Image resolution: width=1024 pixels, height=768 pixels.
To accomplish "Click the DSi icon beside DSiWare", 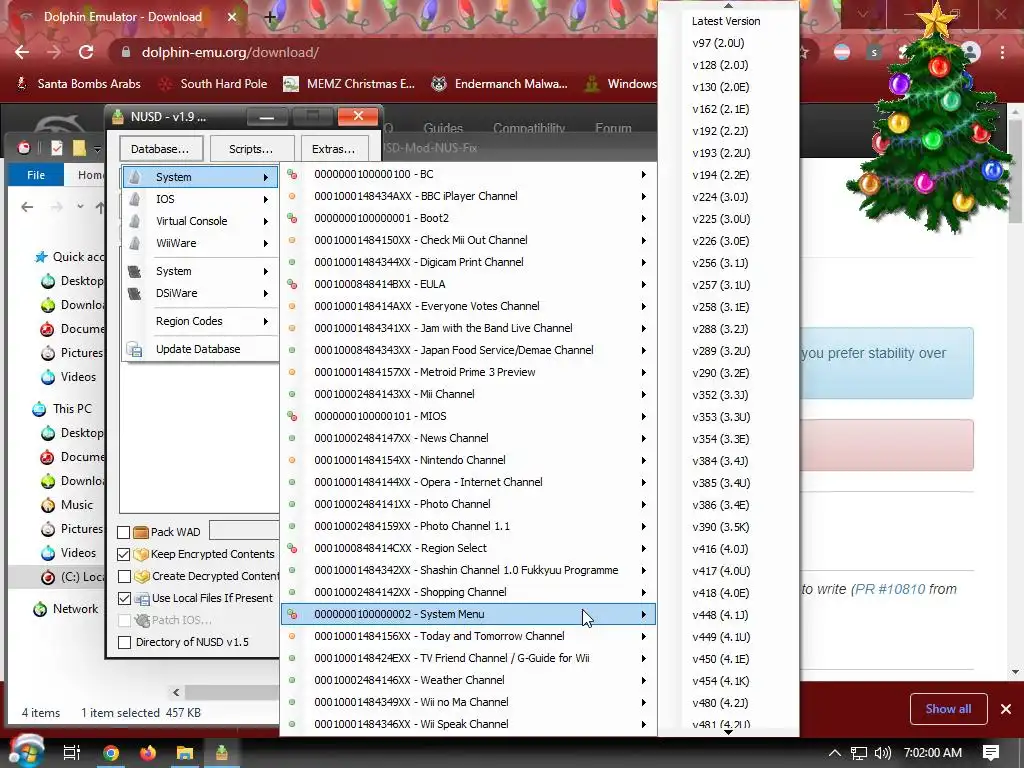I will click(x=135, y=293).
